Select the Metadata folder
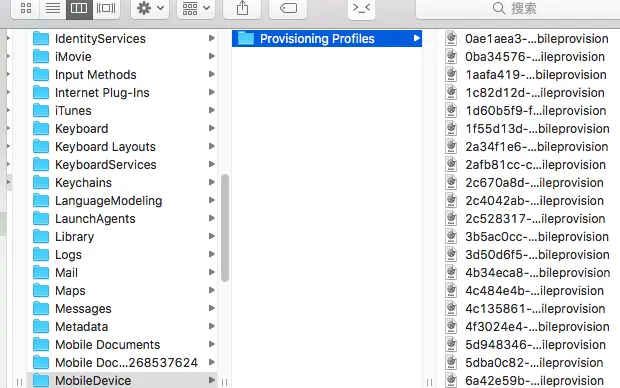This screenshot has width=620, height=388. [122, 326]
